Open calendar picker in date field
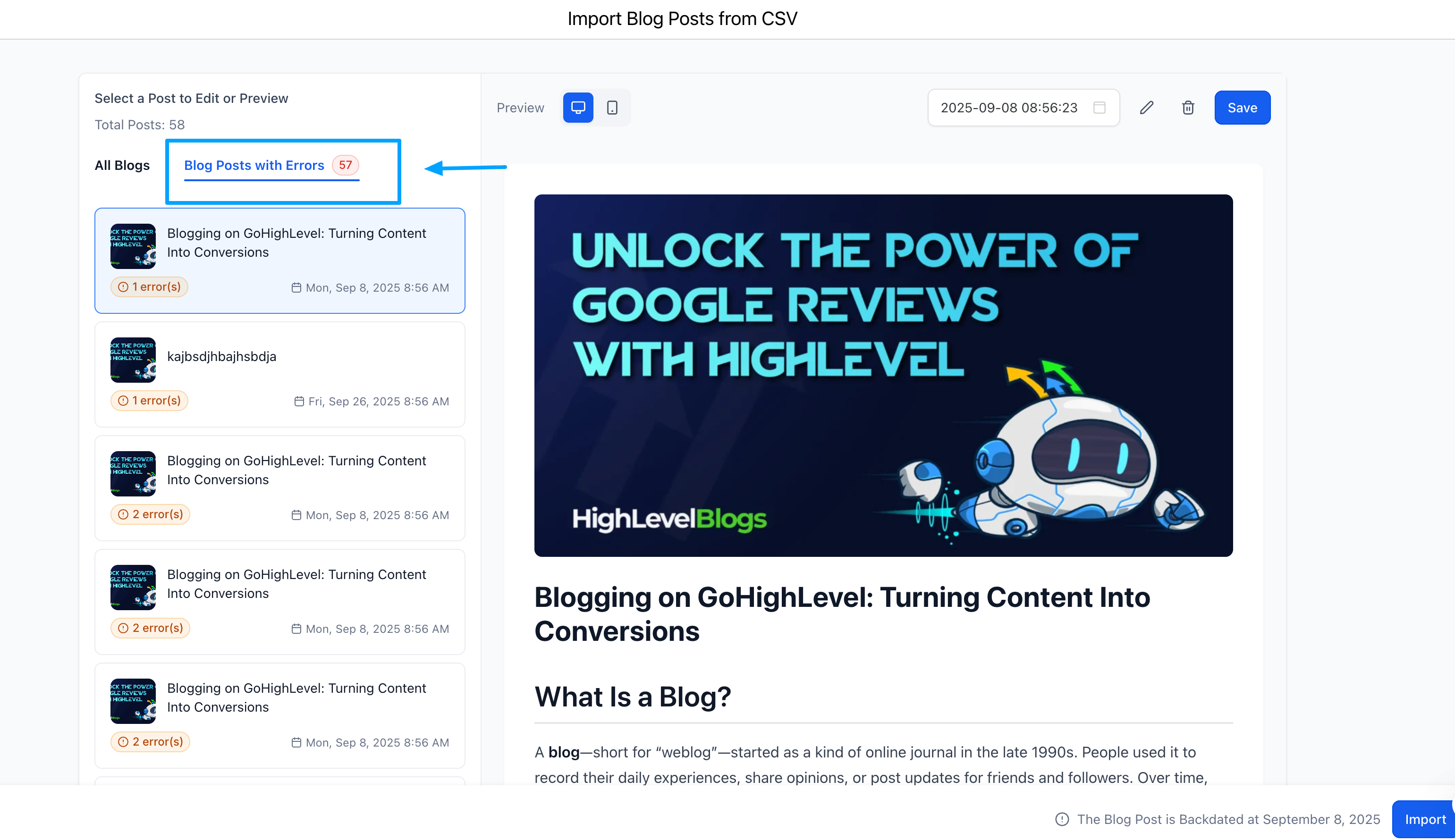 1099,107
